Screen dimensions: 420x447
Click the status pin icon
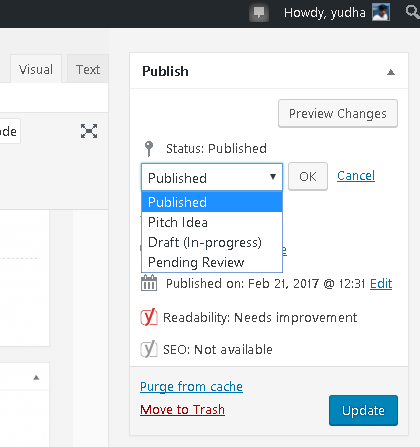click(149, 149)
